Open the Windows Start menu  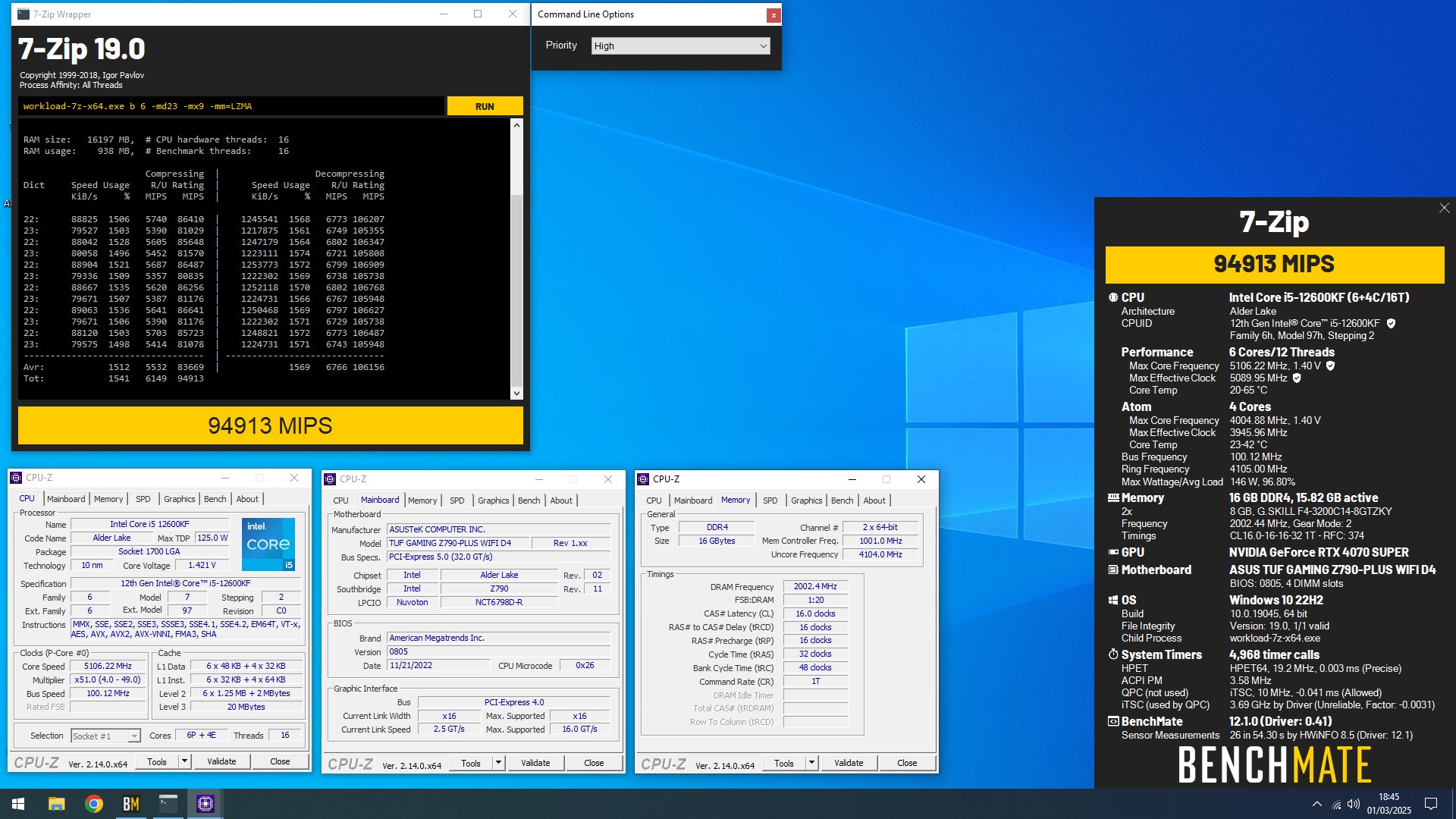[18, 804]
